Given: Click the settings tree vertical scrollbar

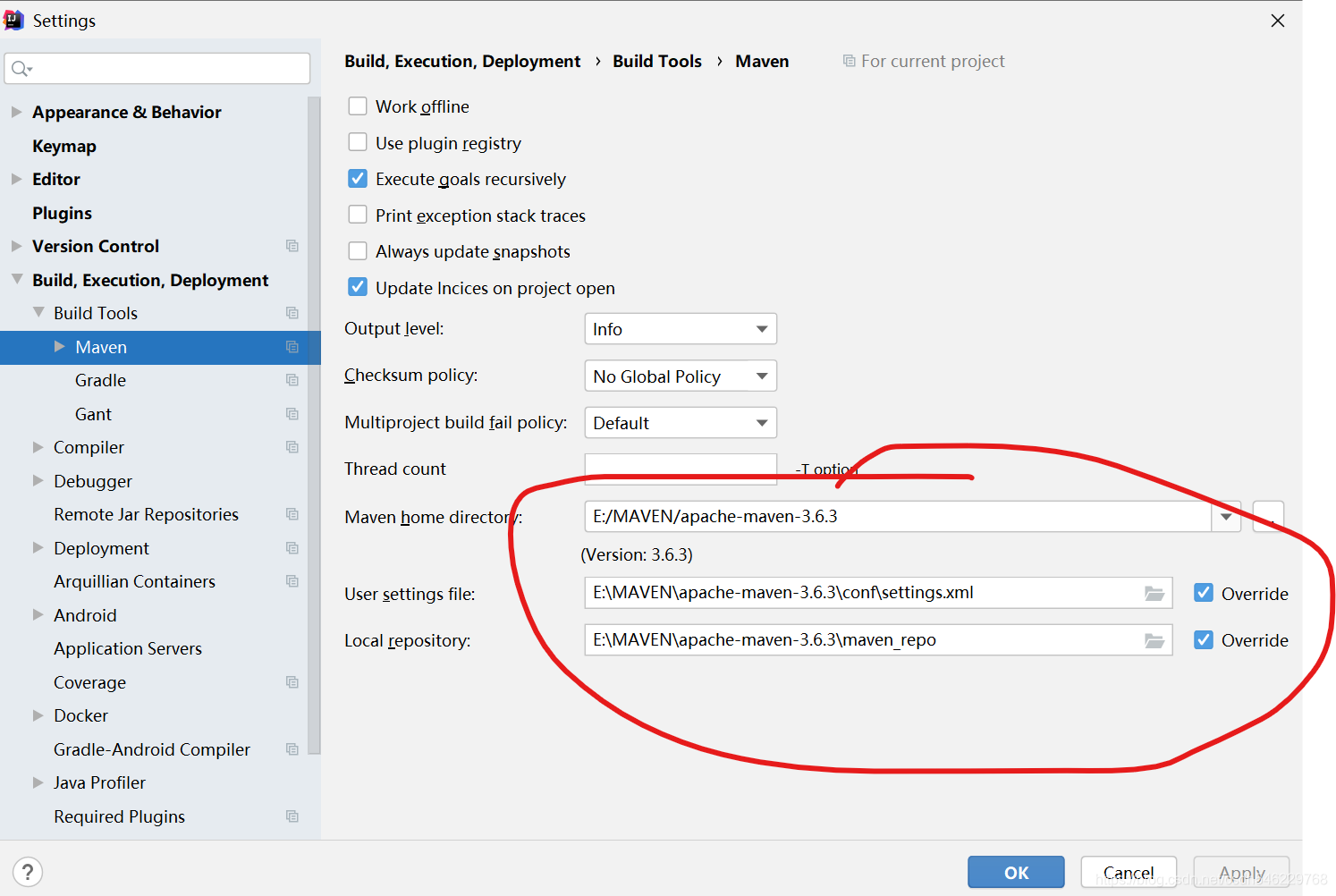Looking at the screenshot, I should coord(314,425).
